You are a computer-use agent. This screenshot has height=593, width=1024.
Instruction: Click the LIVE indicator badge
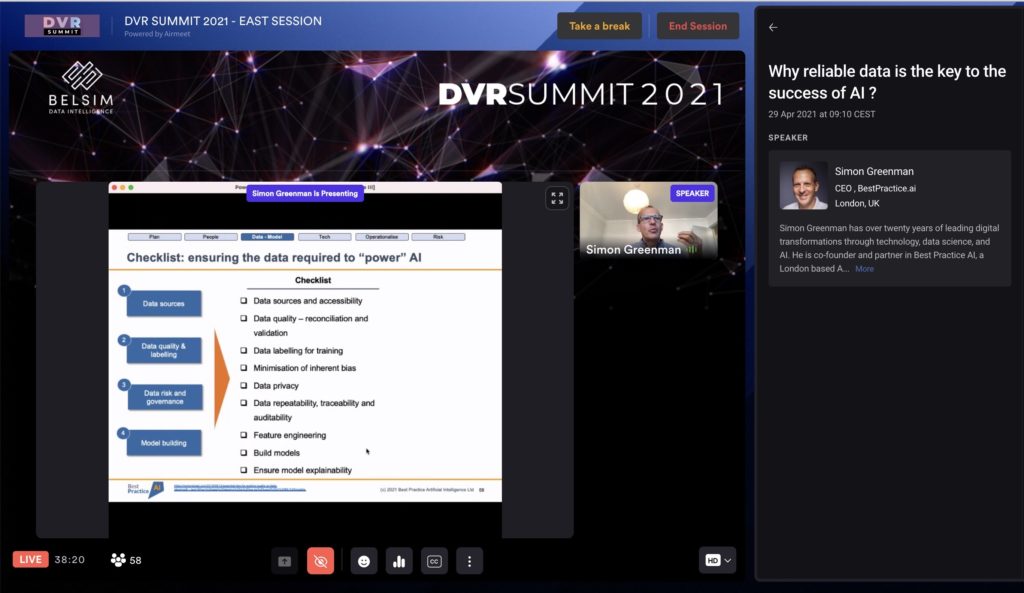[x=31, y=560]
